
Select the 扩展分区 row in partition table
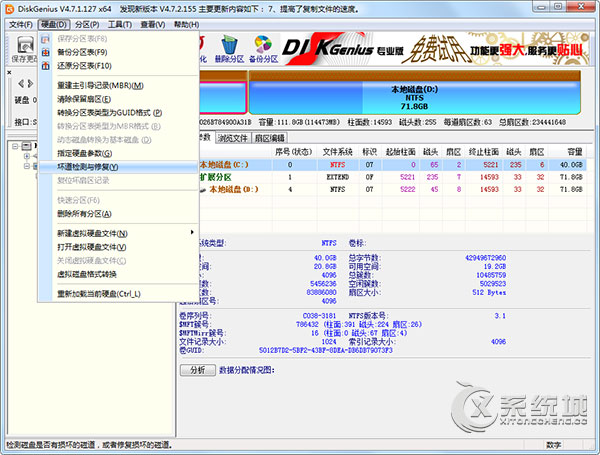pos(392,177)
